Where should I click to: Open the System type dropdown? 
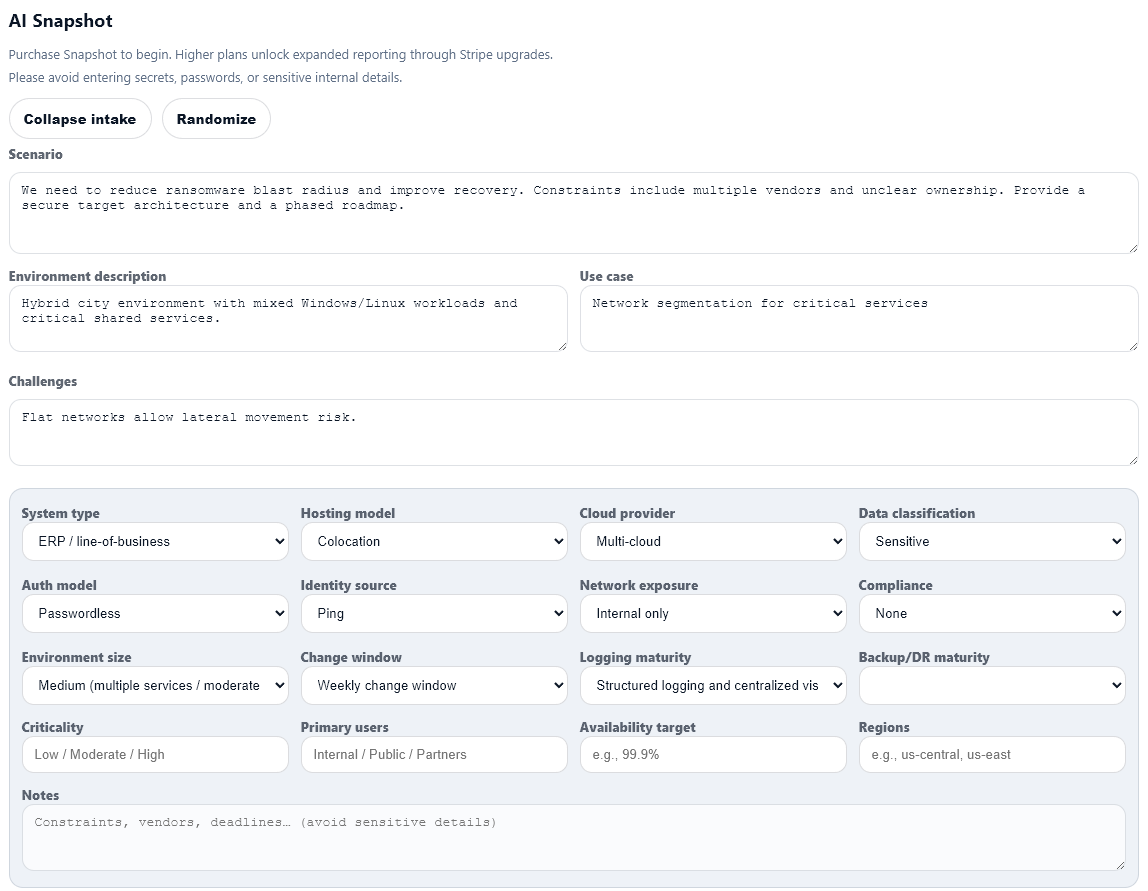[155, 541]
